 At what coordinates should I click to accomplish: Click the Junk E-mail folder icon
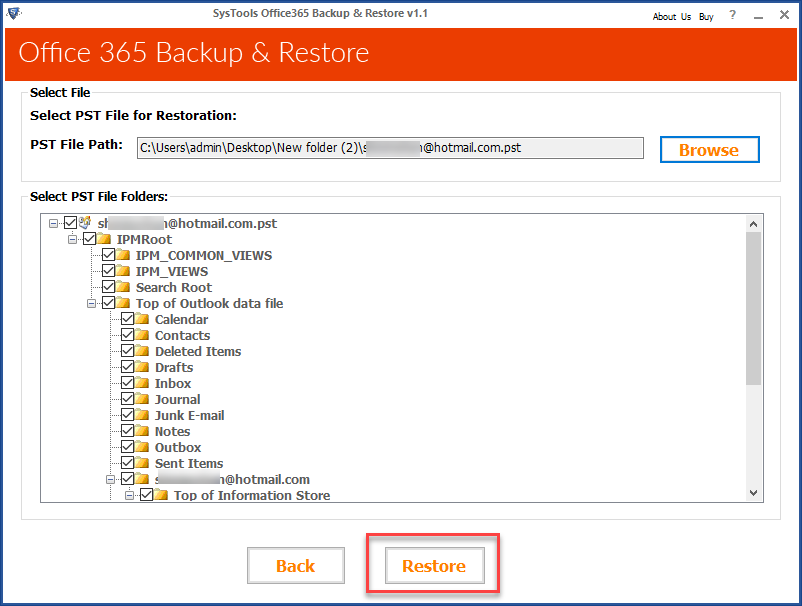(142, 415)
